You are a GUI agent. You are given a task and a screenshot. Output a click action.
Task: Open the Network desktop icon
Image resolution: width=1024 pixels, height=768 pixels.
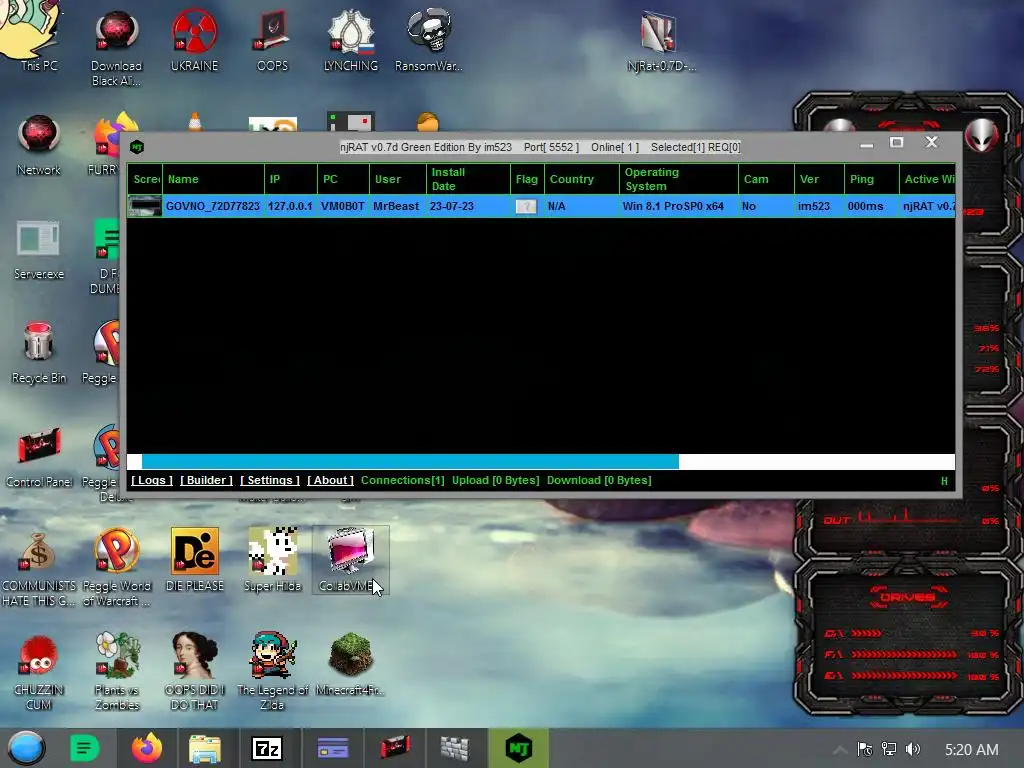[39, 145]
